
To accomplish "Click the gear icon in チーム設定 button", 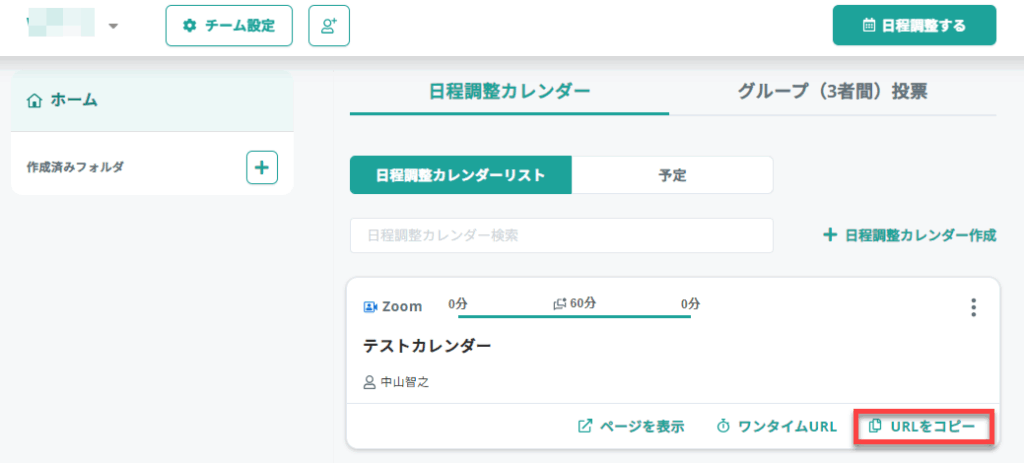I will 189,26.
